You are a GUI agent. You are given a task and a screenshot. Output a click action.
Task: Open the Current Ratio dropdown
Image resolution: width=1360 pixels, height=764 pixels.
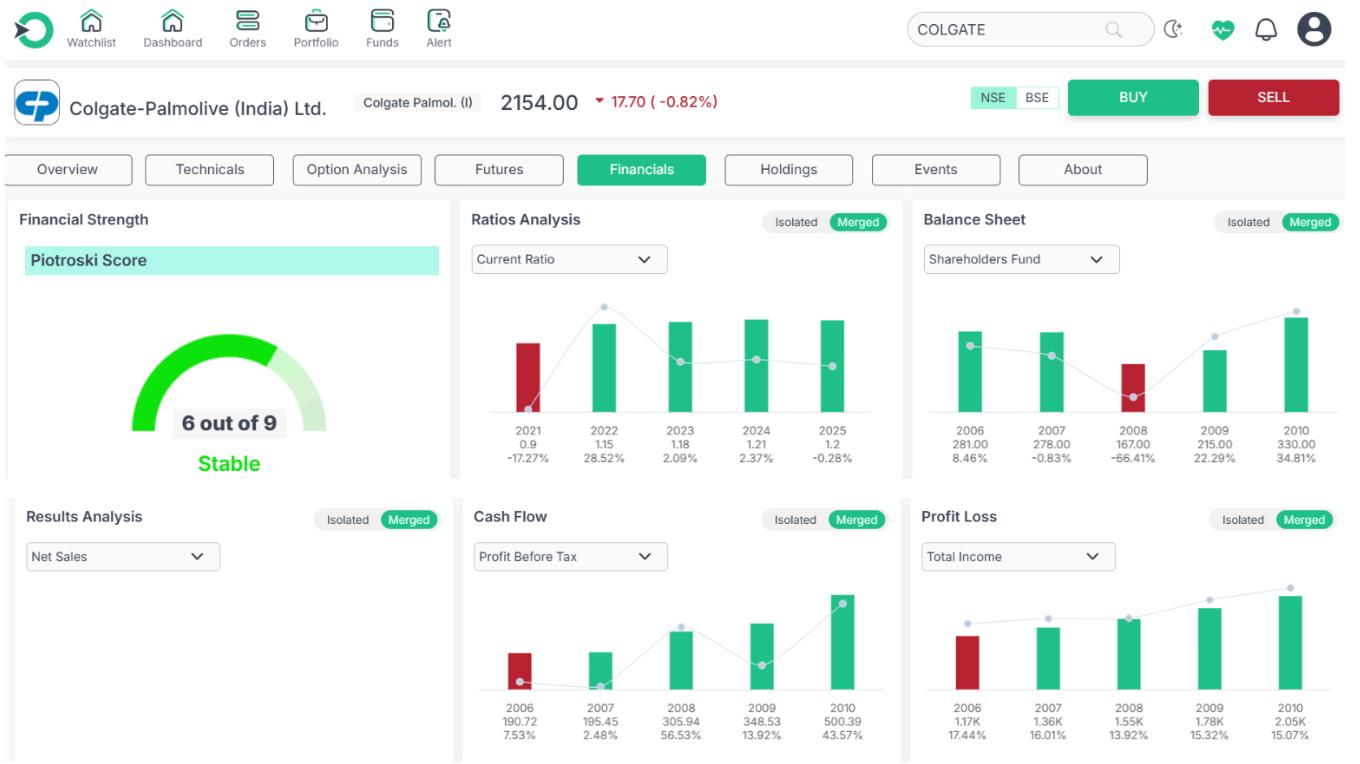coord(570,259)
